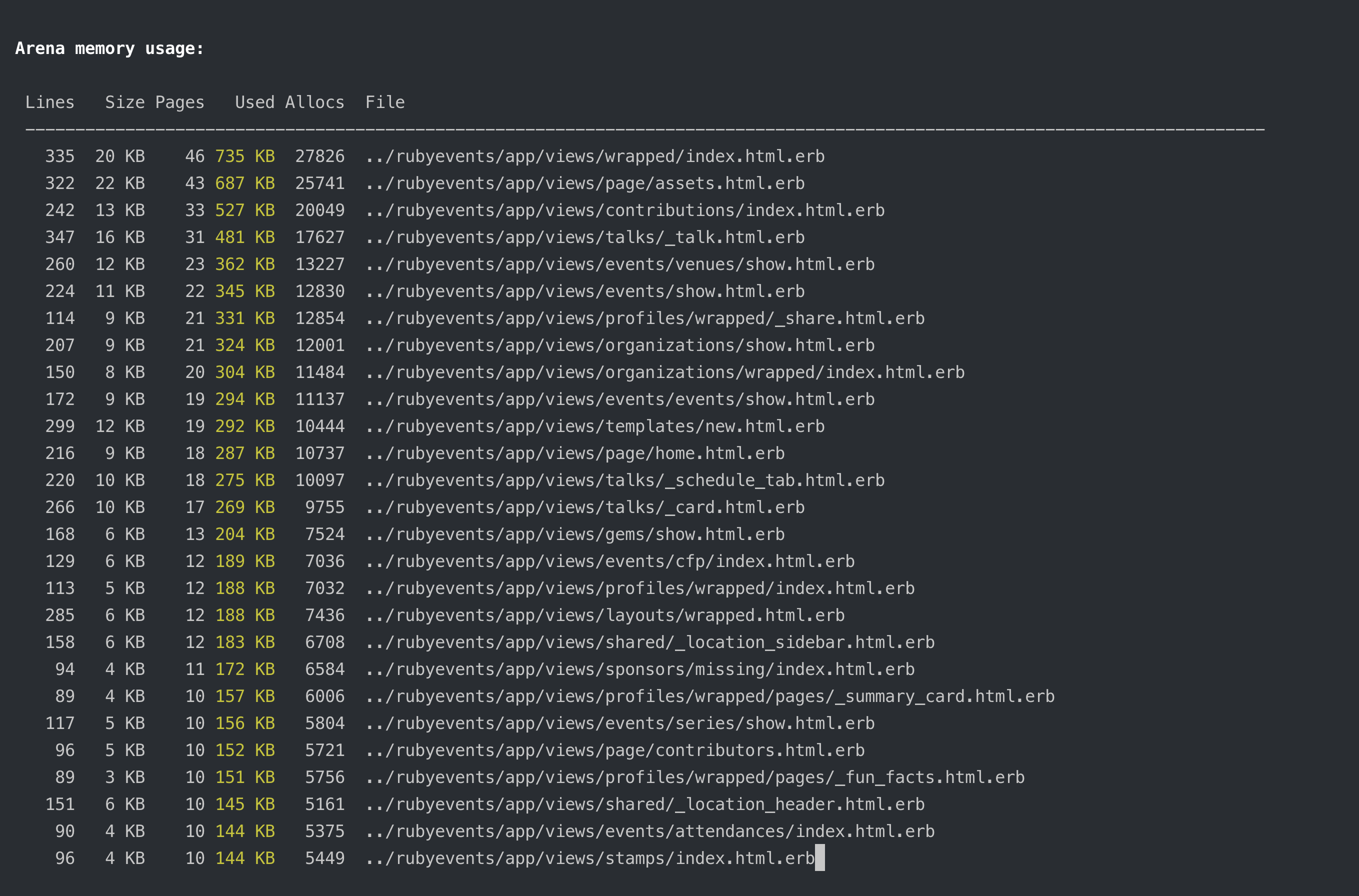
Task: Select the page/assets.html.erb path
Action: point(585,183)
